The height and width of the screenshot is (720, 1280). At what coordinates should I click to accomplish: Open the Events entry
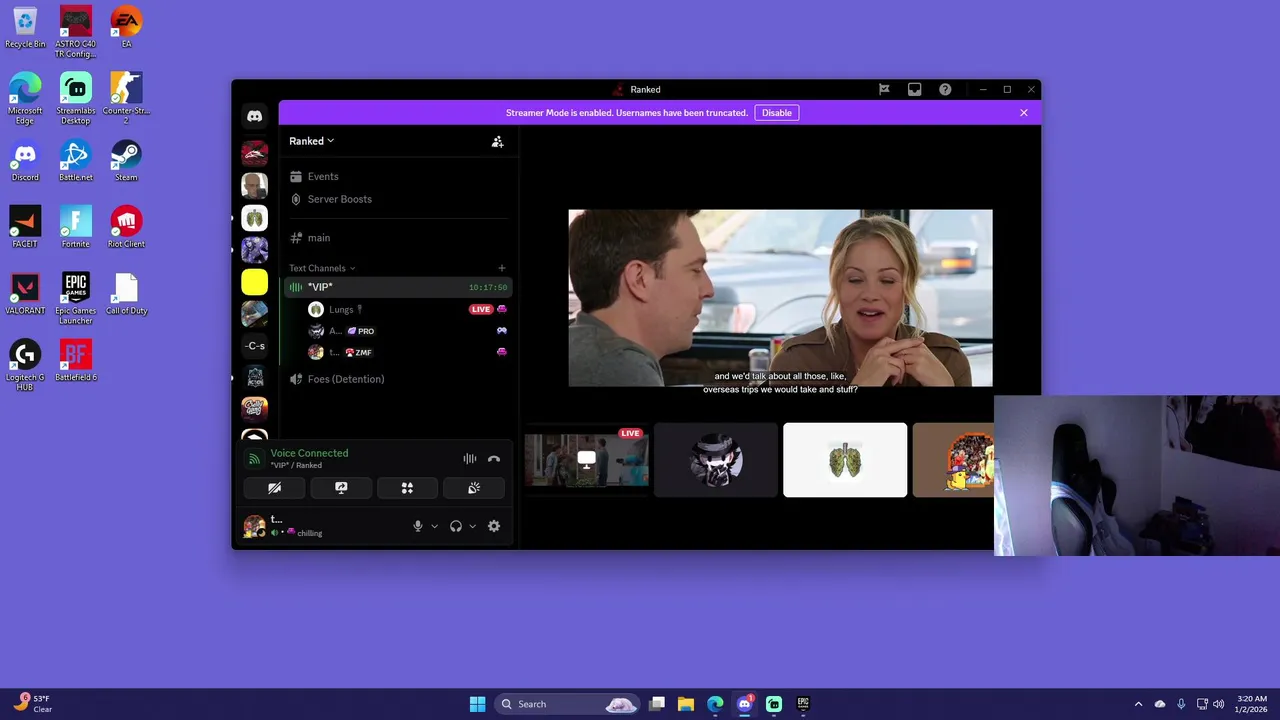click(x=398, y=176)
